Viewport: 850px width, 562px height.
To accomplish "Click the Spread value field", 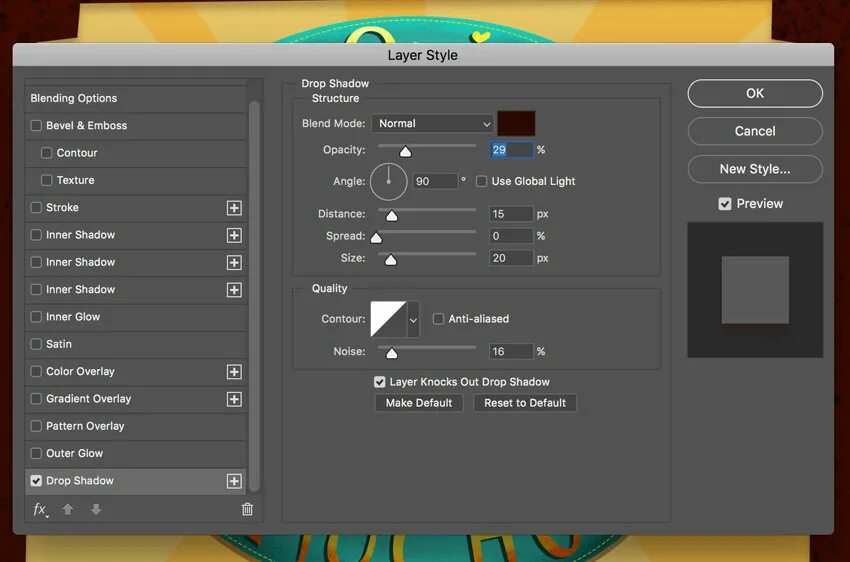I will click(x=511, y=236).
